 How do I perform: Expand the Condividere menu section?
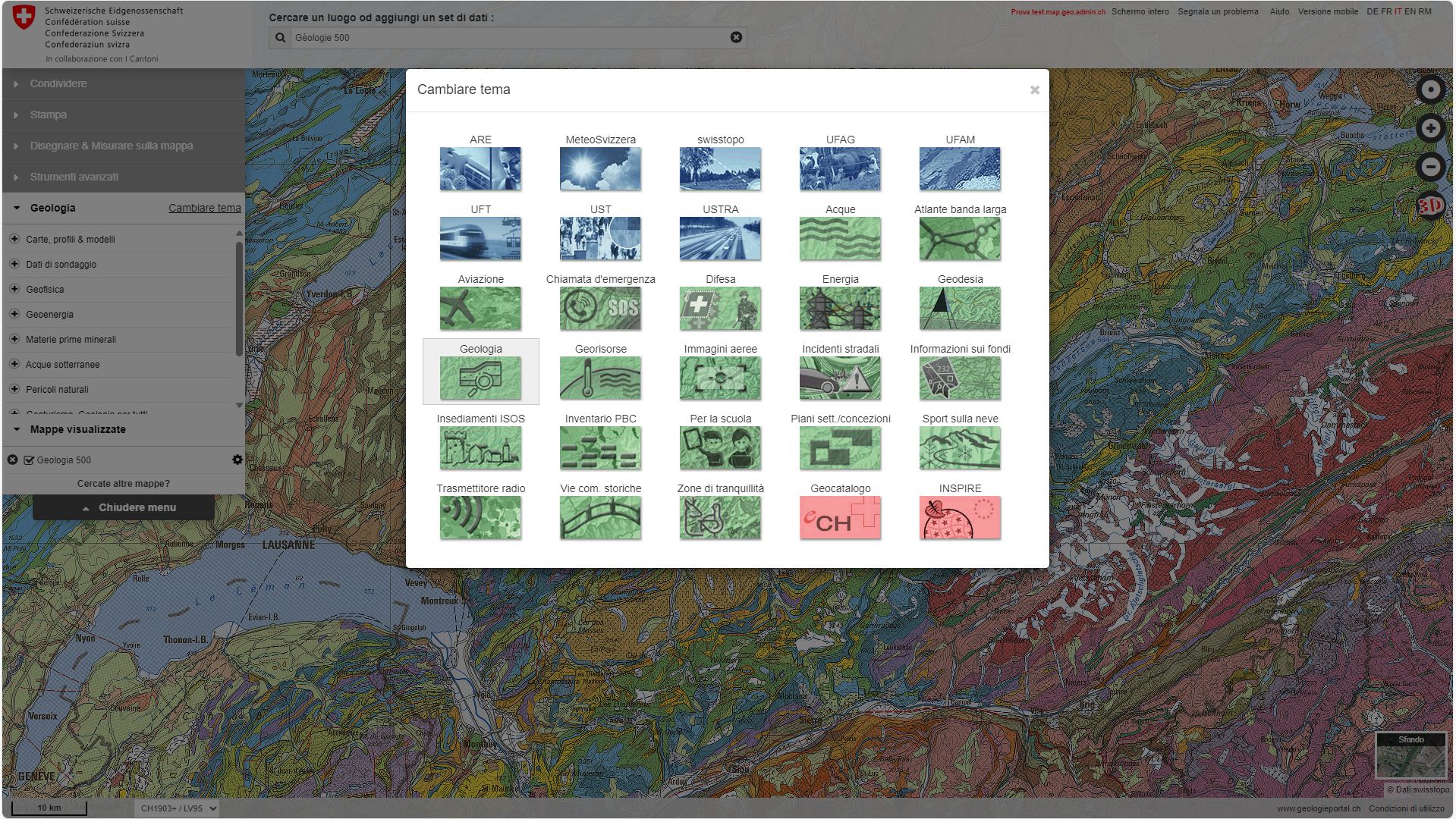[x=58, y=83]
